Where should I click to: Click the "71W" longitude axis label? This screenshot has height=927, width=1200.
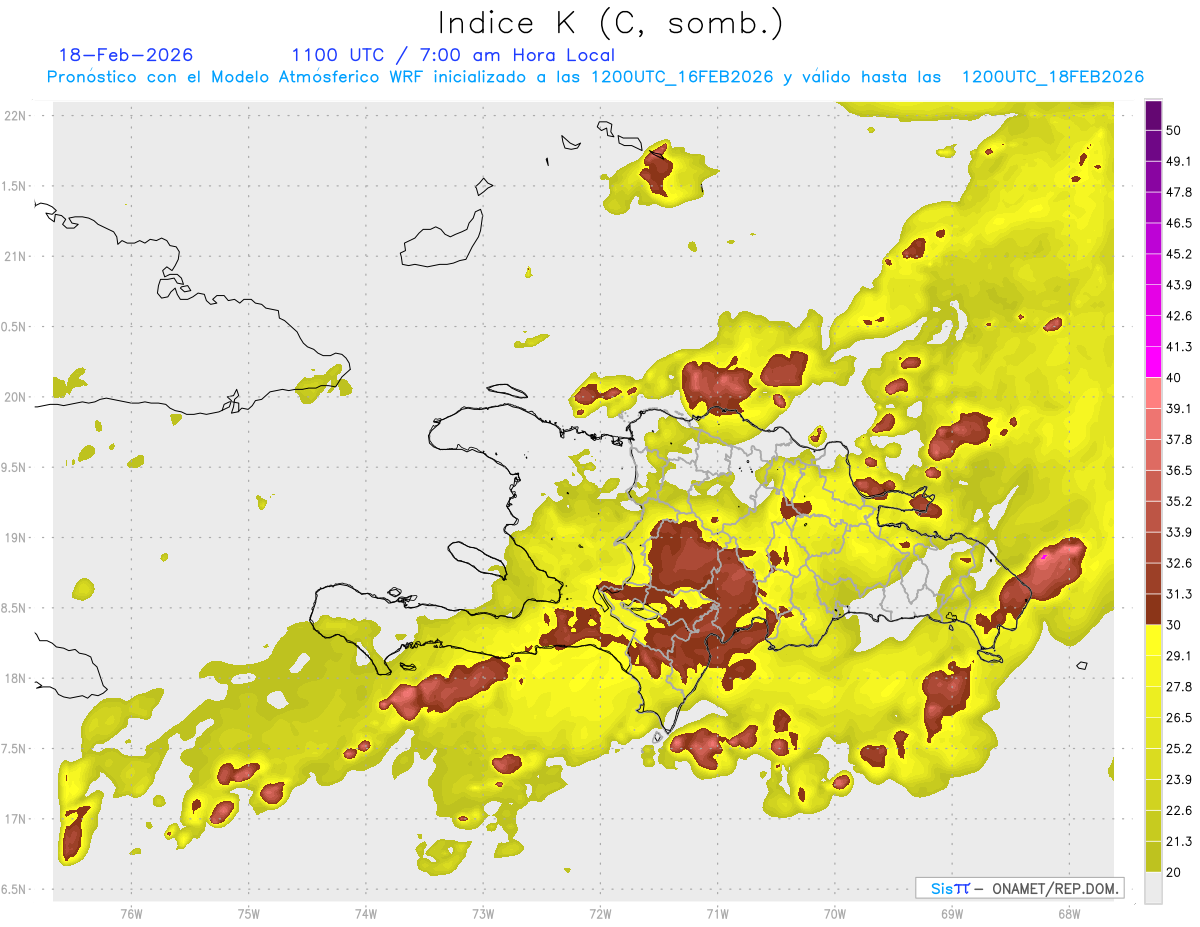click(717, 914)
